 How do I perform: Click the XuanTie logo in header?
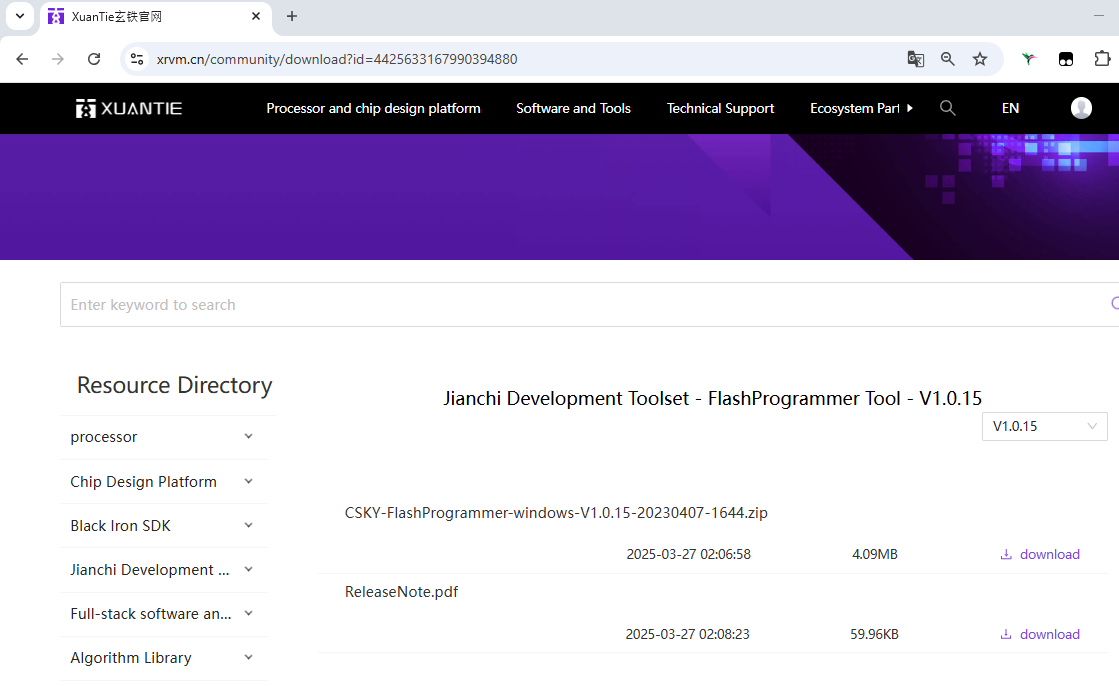129,108
